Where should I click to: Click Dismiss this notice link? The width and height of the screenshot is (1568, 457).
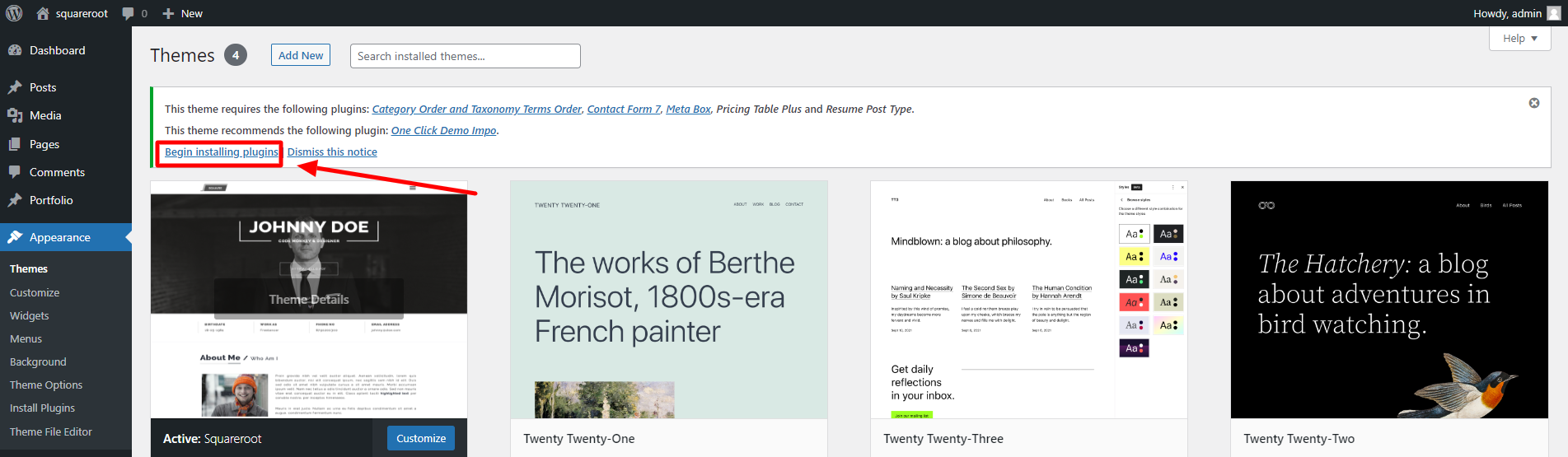332,152
